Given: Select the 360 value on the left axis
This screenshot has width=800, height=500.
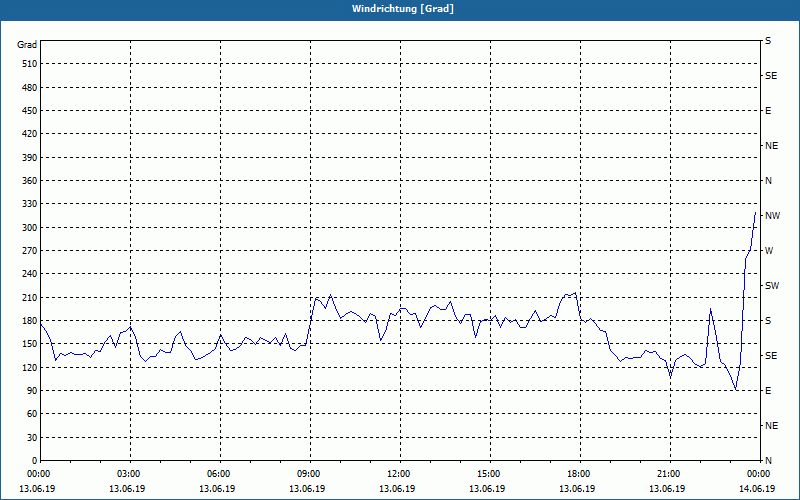Looking at the screenshot, I should (30, 181).
